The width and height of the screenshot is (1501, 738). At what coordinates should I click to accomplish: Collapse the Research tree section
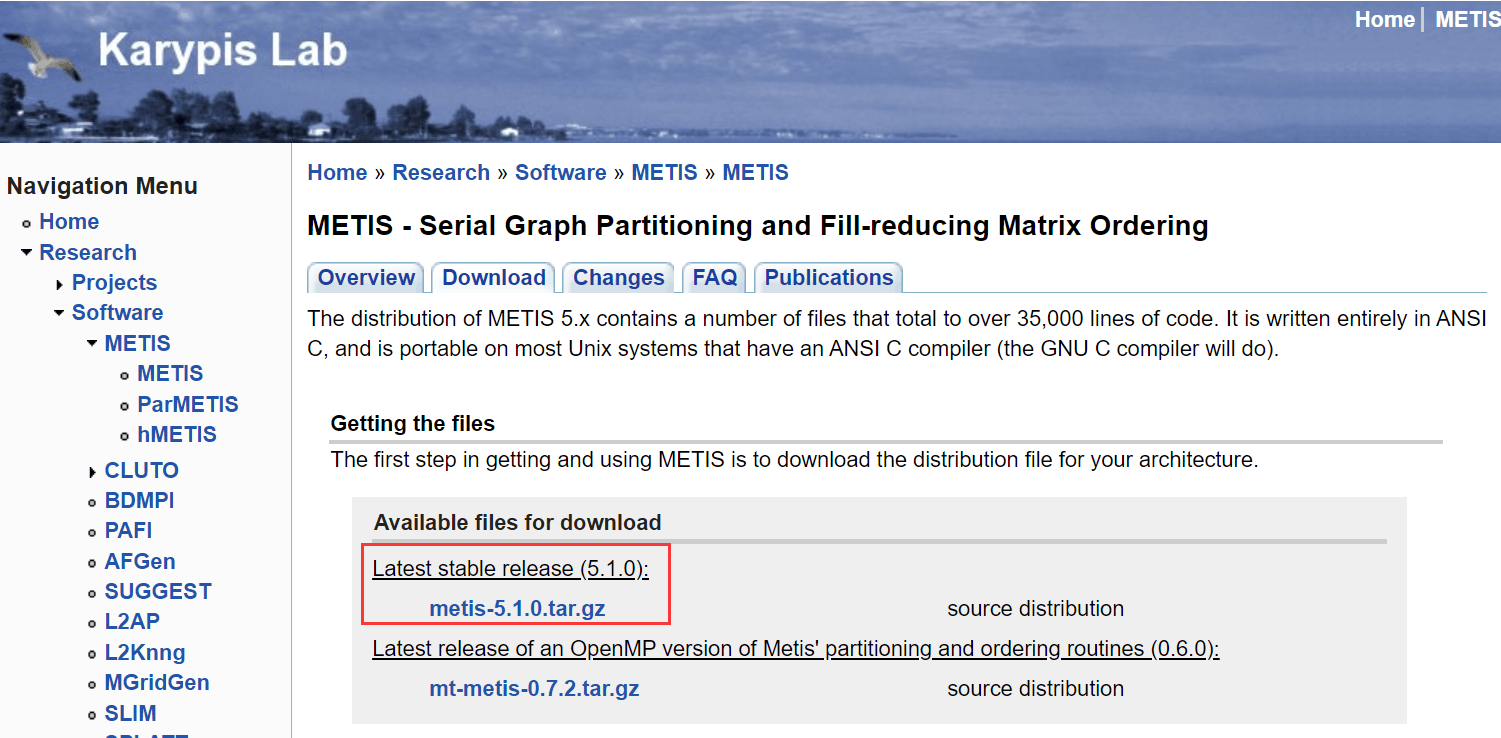[26, 252]
